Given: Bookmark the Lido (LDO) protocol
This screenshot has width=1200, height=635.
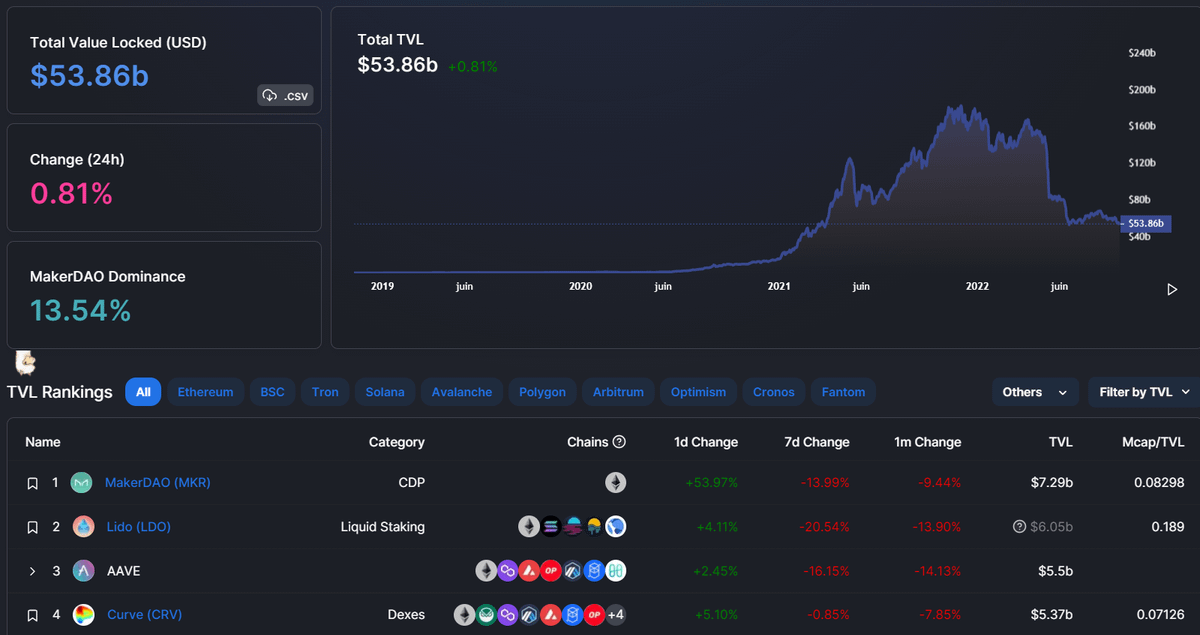Looking at the screenshot, I should [32, 527].
